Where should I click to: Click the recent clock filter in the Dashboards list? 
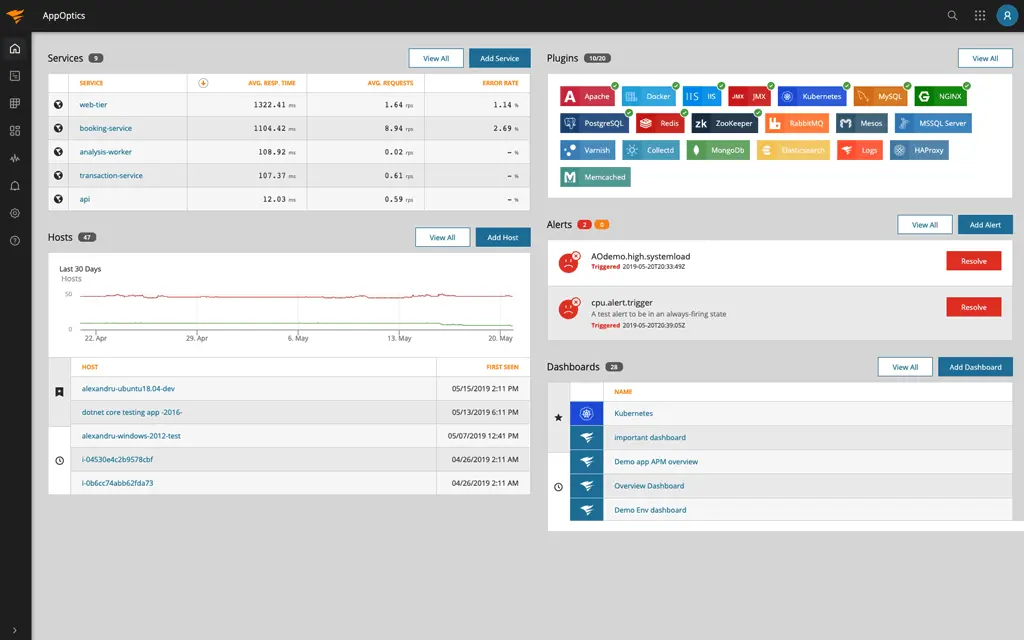pos(558,486)
